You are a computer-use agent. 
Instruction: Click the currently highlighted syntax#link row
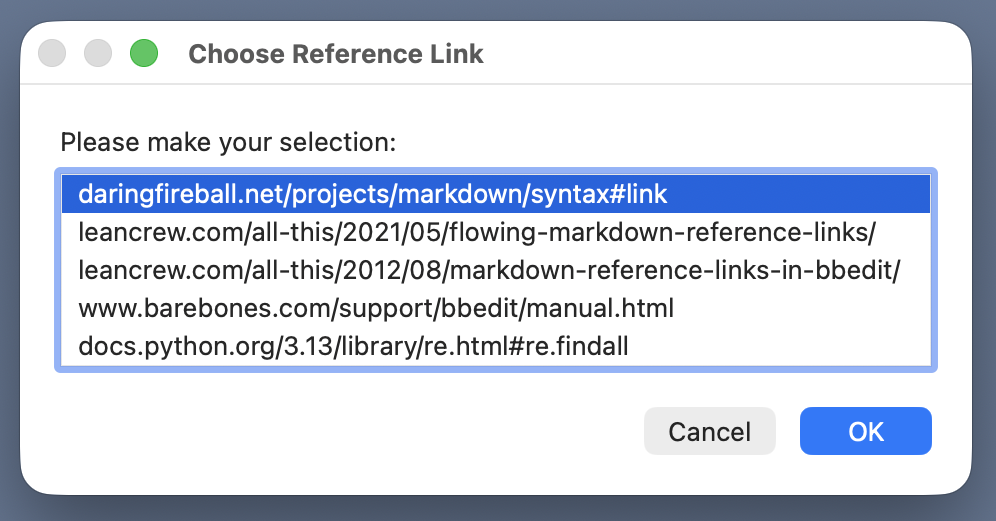point(373,194)
